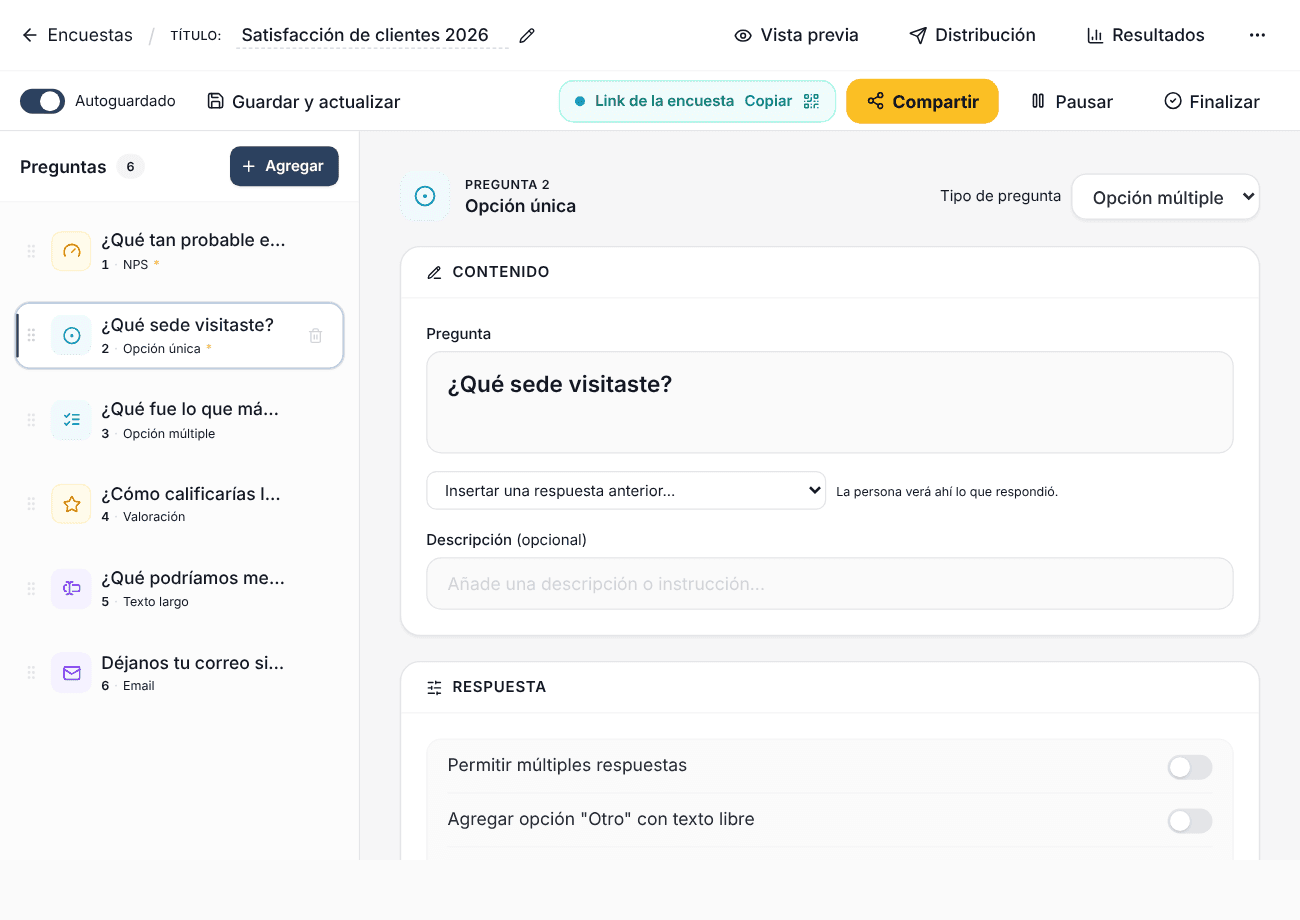Select the checklist icon of question 3
This screenshot has width=1300, height=920.
coord(71,420)
